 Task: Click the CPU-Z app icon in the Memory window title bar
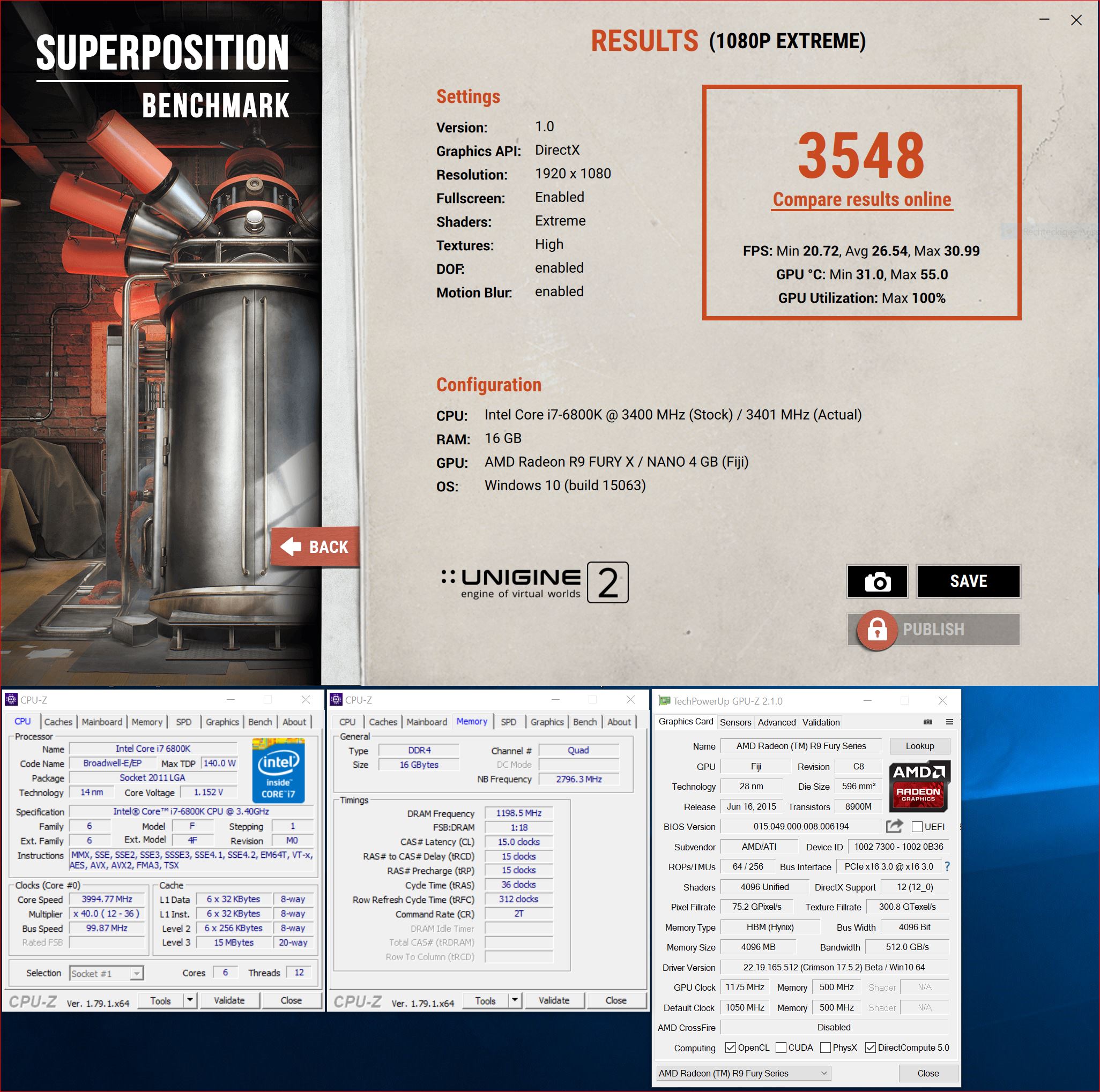(x=336, y=699)
